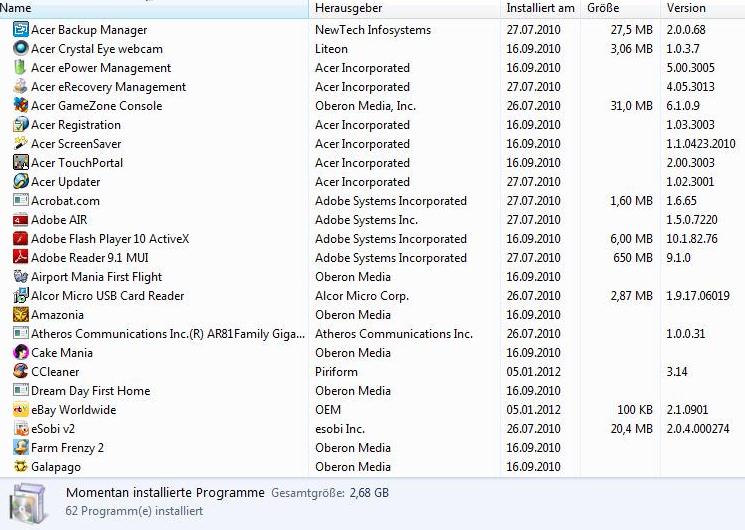Select the Adobe Reader 9.1 MUI icon
745x530 pixels.
(21, 258)
